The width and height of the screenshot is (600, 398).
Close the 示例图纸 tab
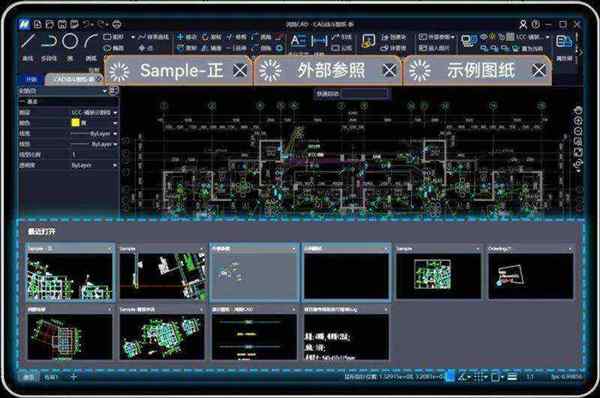539,70
